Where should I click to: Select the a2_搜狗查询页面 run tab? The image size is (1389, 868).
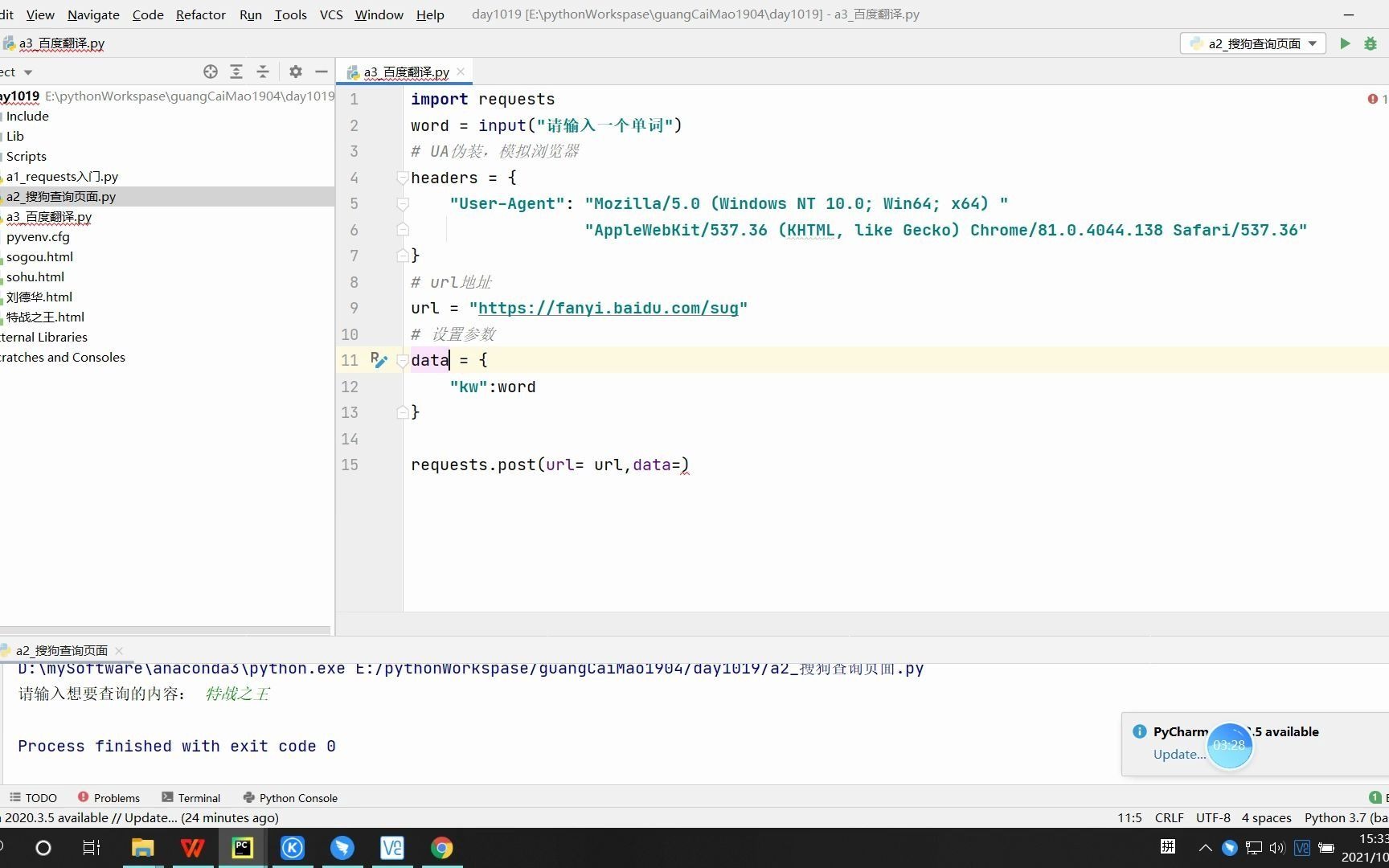pos(61,650)
